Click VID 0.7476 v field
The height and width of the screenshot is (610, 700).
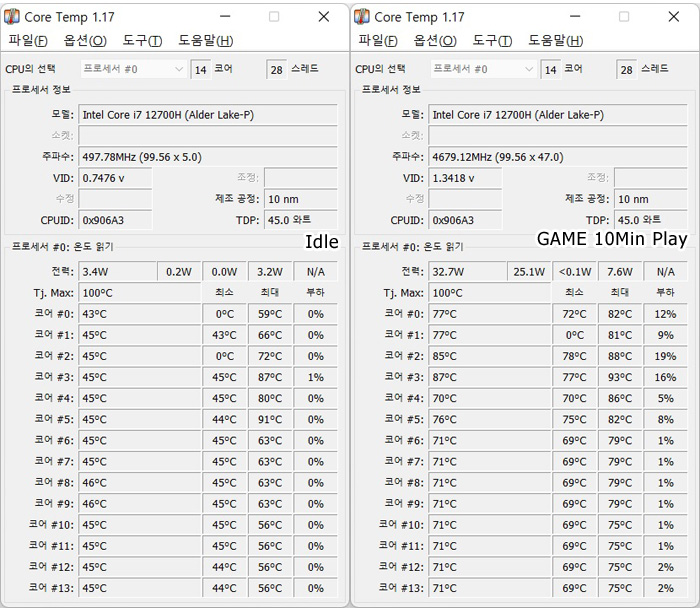(x=116, y=178)
